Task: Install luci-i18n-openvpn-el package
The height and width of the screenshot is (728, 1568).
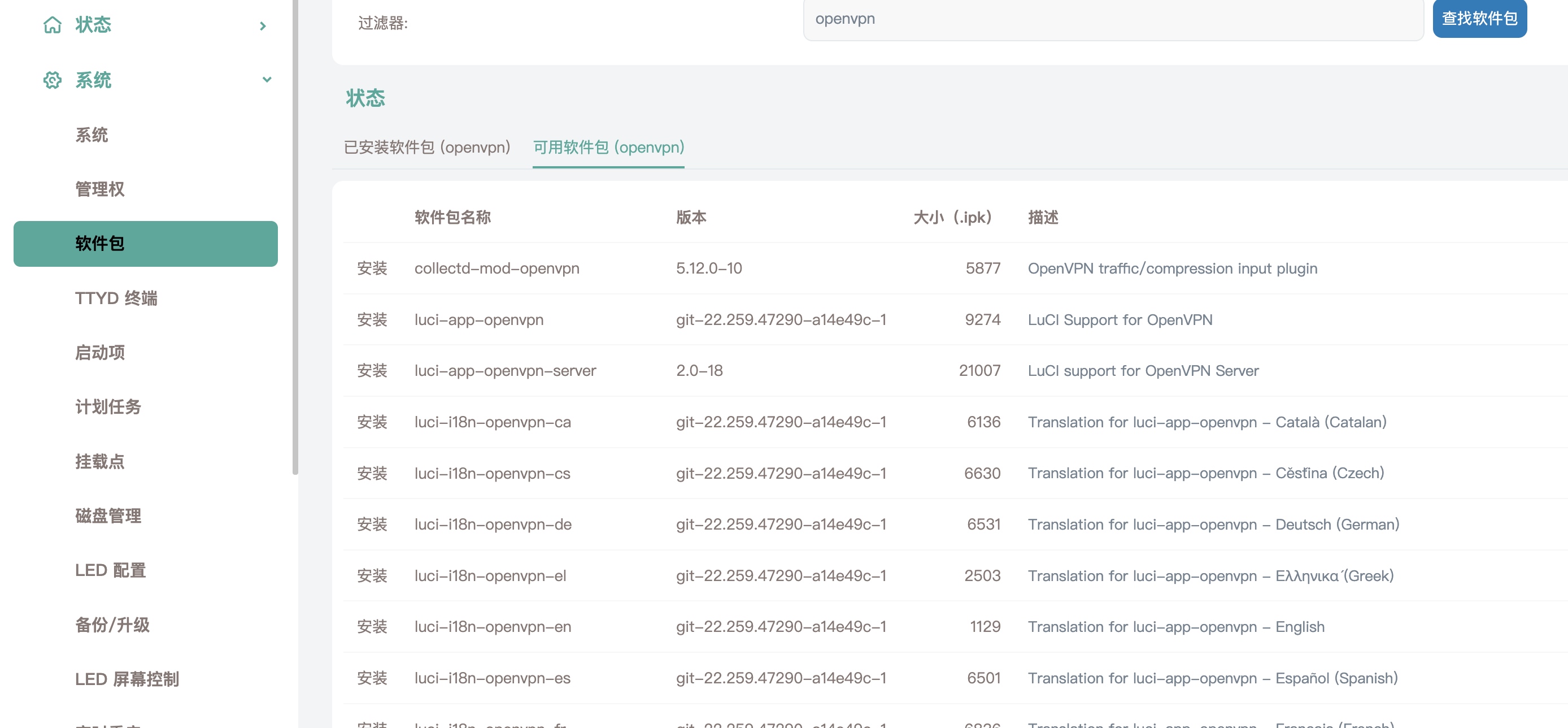Action: [372, 575]
